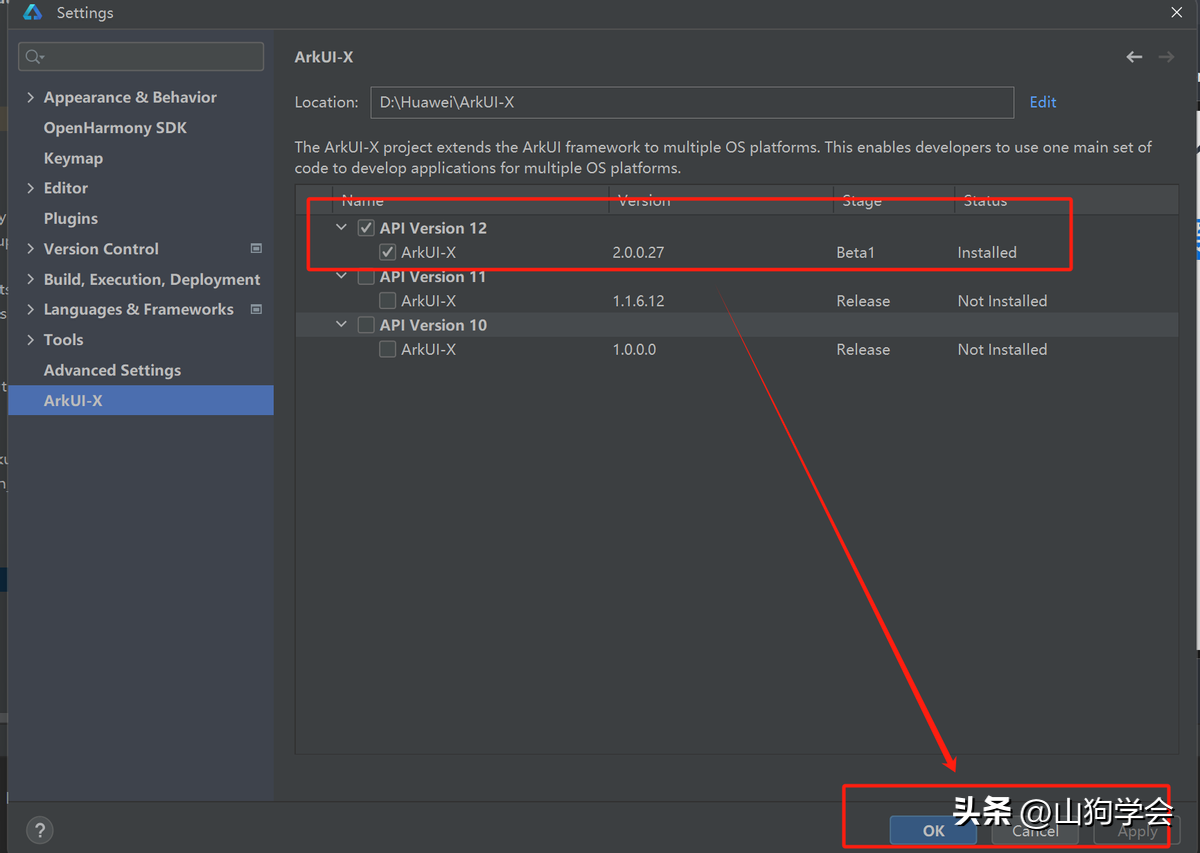
Task: Confirm with the OK button
Action: click(x=934, y=830)
